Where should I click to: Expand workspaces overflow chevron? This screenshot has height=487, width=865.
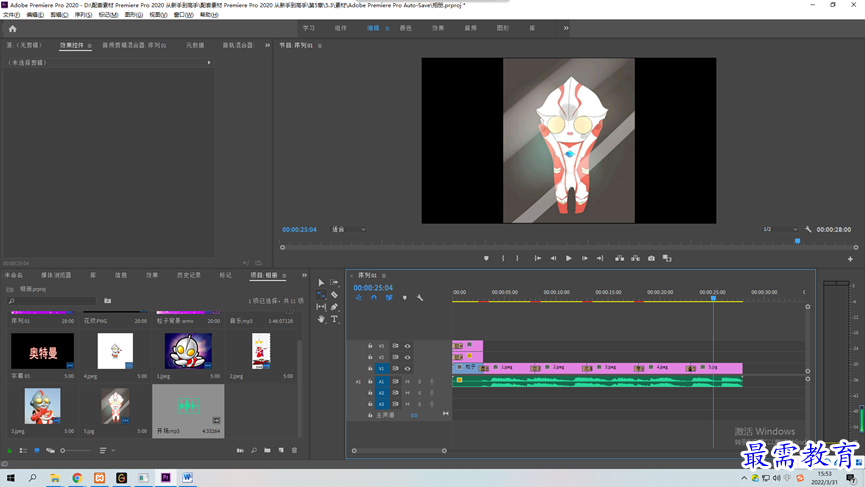pyautogui.click(x=566, y=28)
